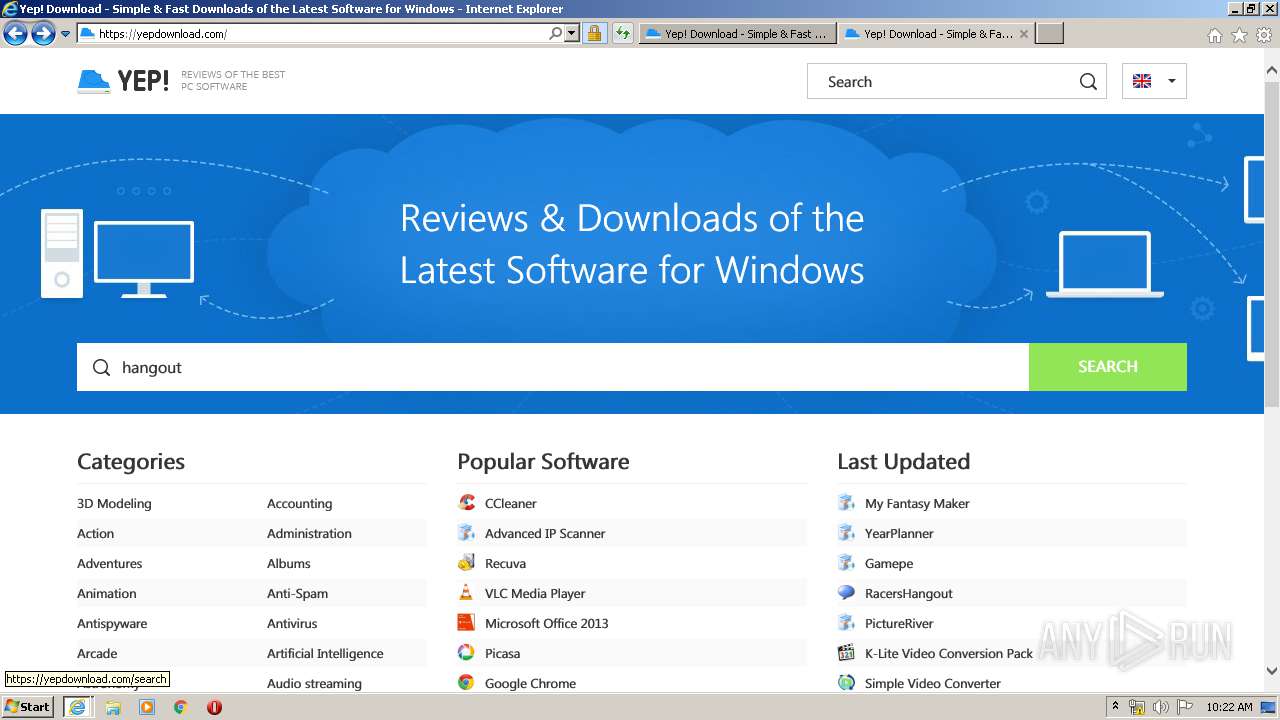The width and height of the screenshot is (1280, 720).
Task: Click the green SEARCH button
Action: pyautogui.click(x=1108, y=367)
